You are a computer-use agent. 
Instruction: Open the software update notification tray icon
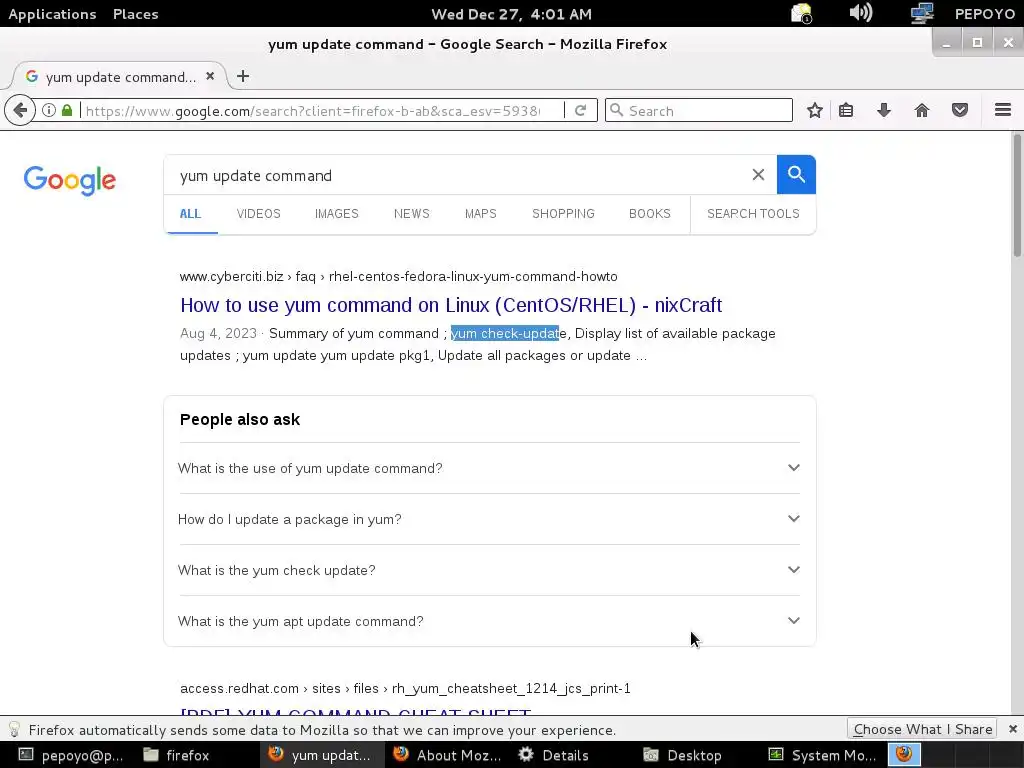[801, 13]
